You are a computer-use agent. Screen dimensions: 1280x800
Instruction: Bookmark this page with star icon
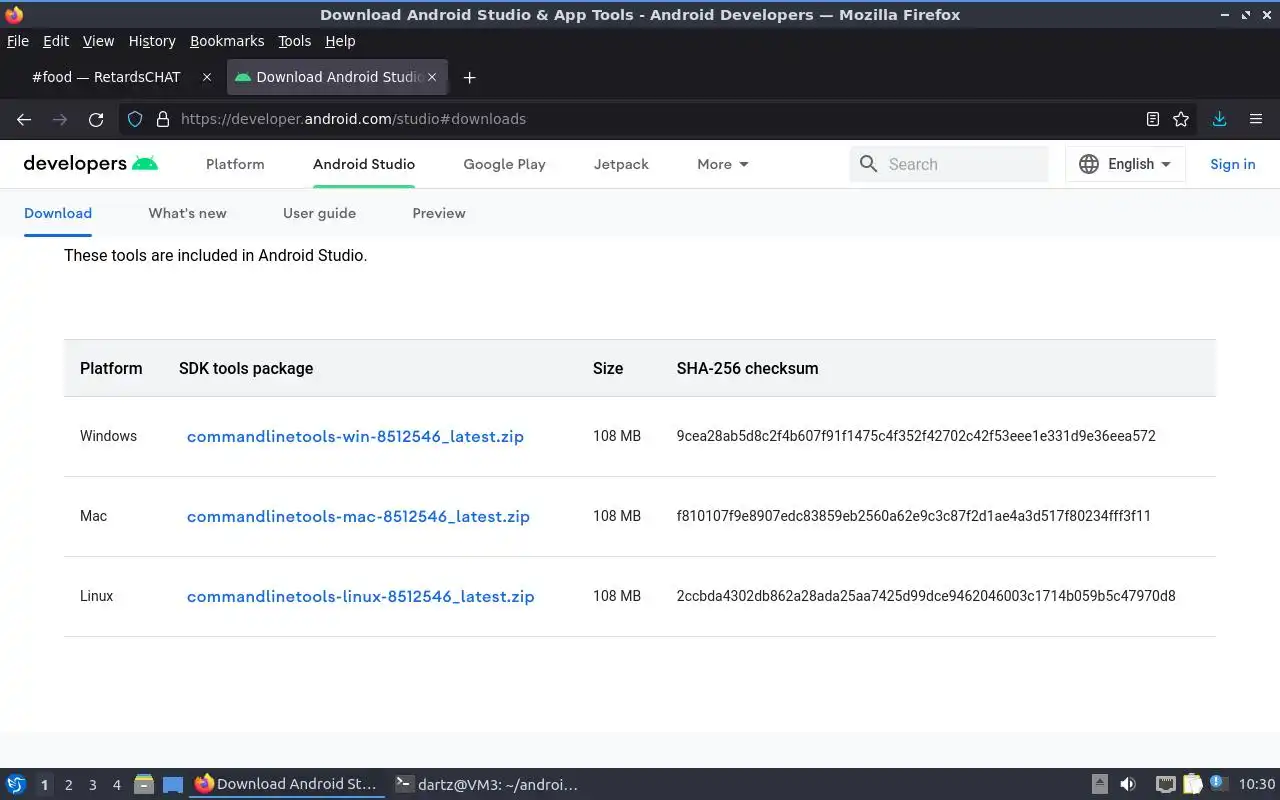point(1181,119)
